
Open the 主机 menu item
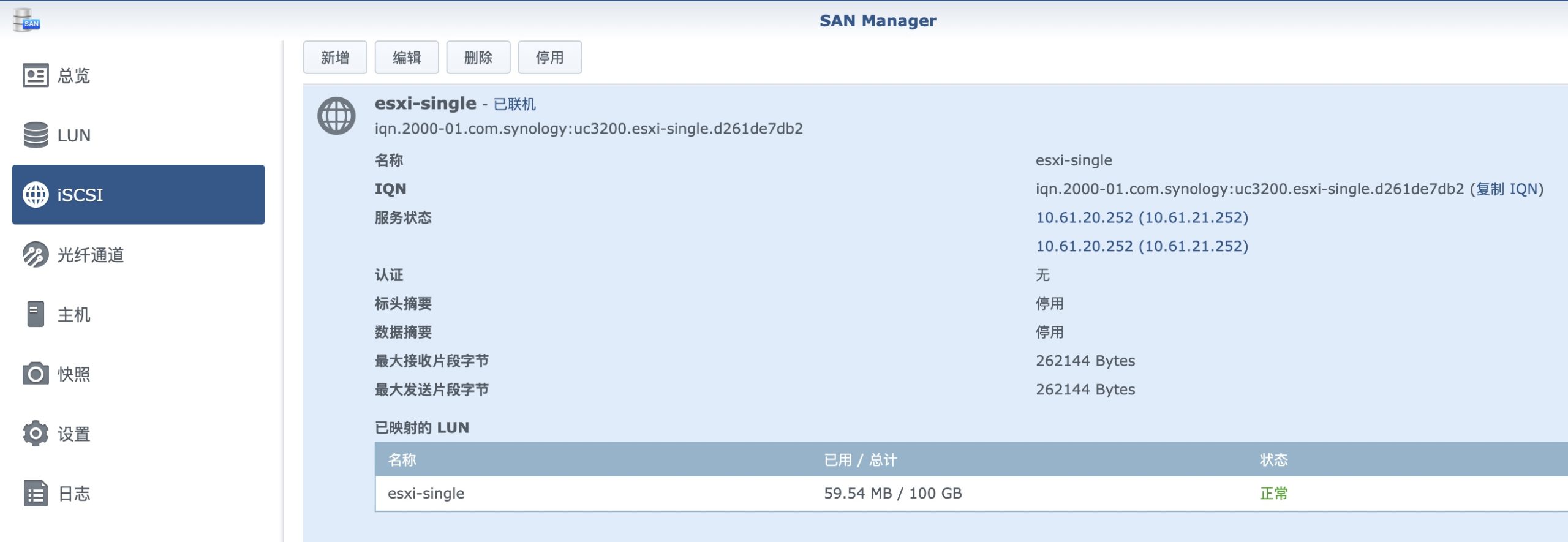138,314
